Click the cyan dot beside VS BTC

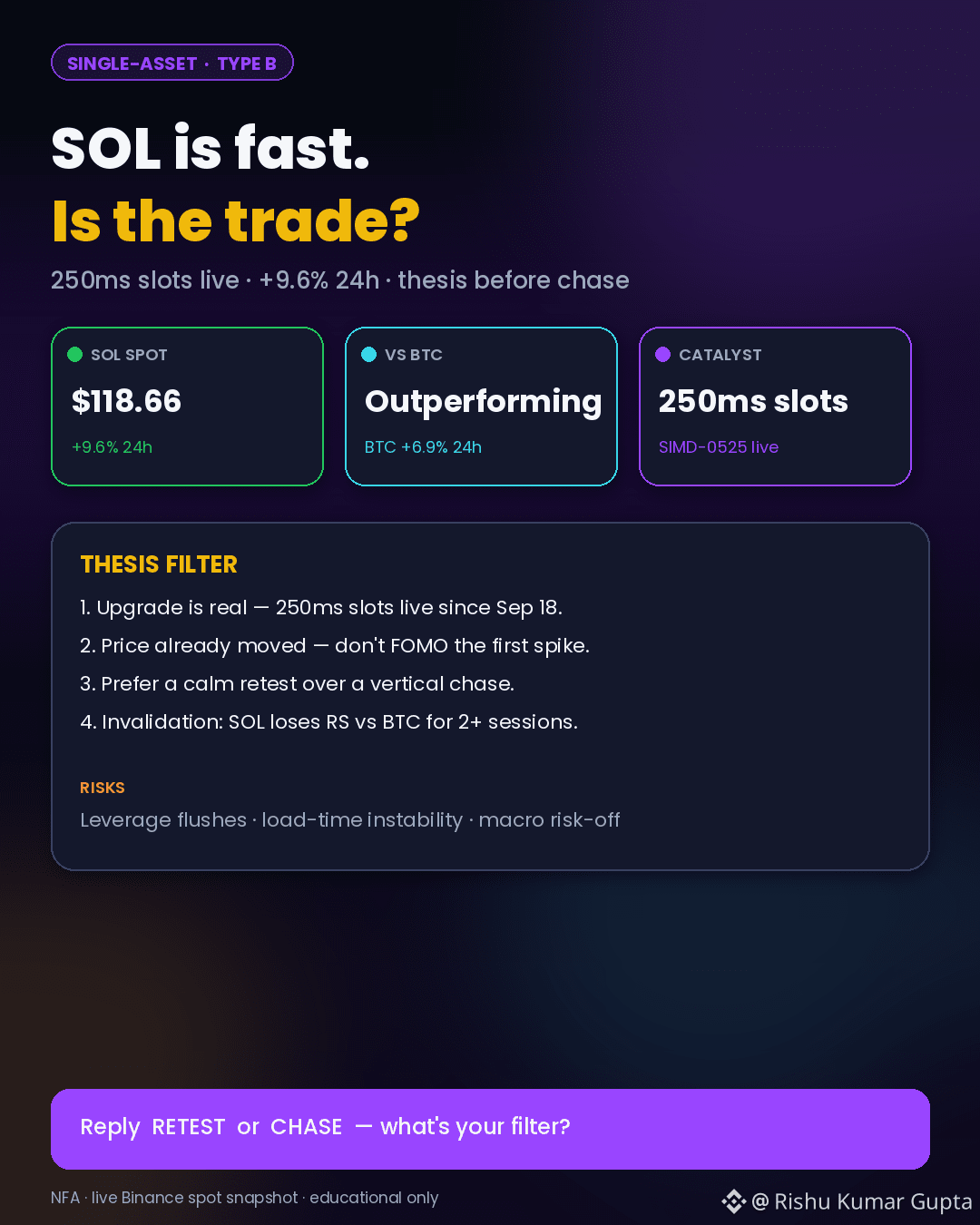click(x=369, y=355)
